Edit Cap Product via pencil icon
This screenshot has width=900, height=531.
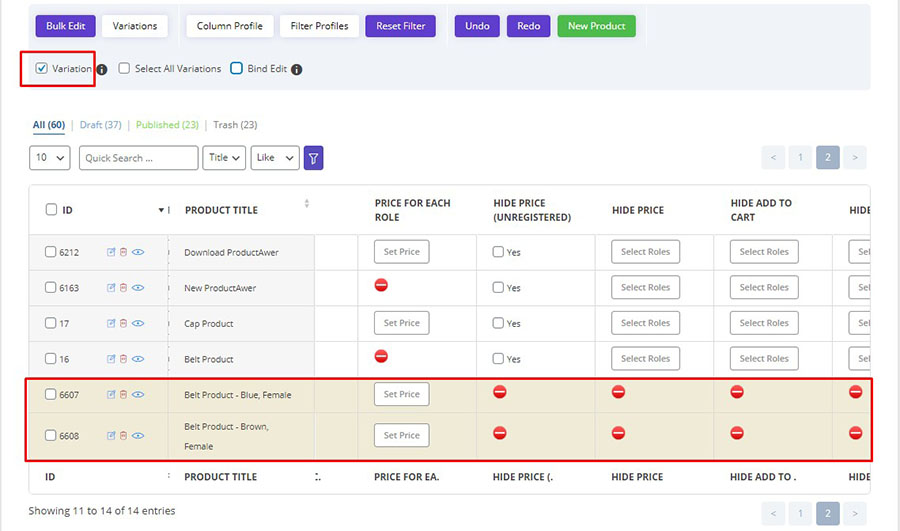[111, 323]
